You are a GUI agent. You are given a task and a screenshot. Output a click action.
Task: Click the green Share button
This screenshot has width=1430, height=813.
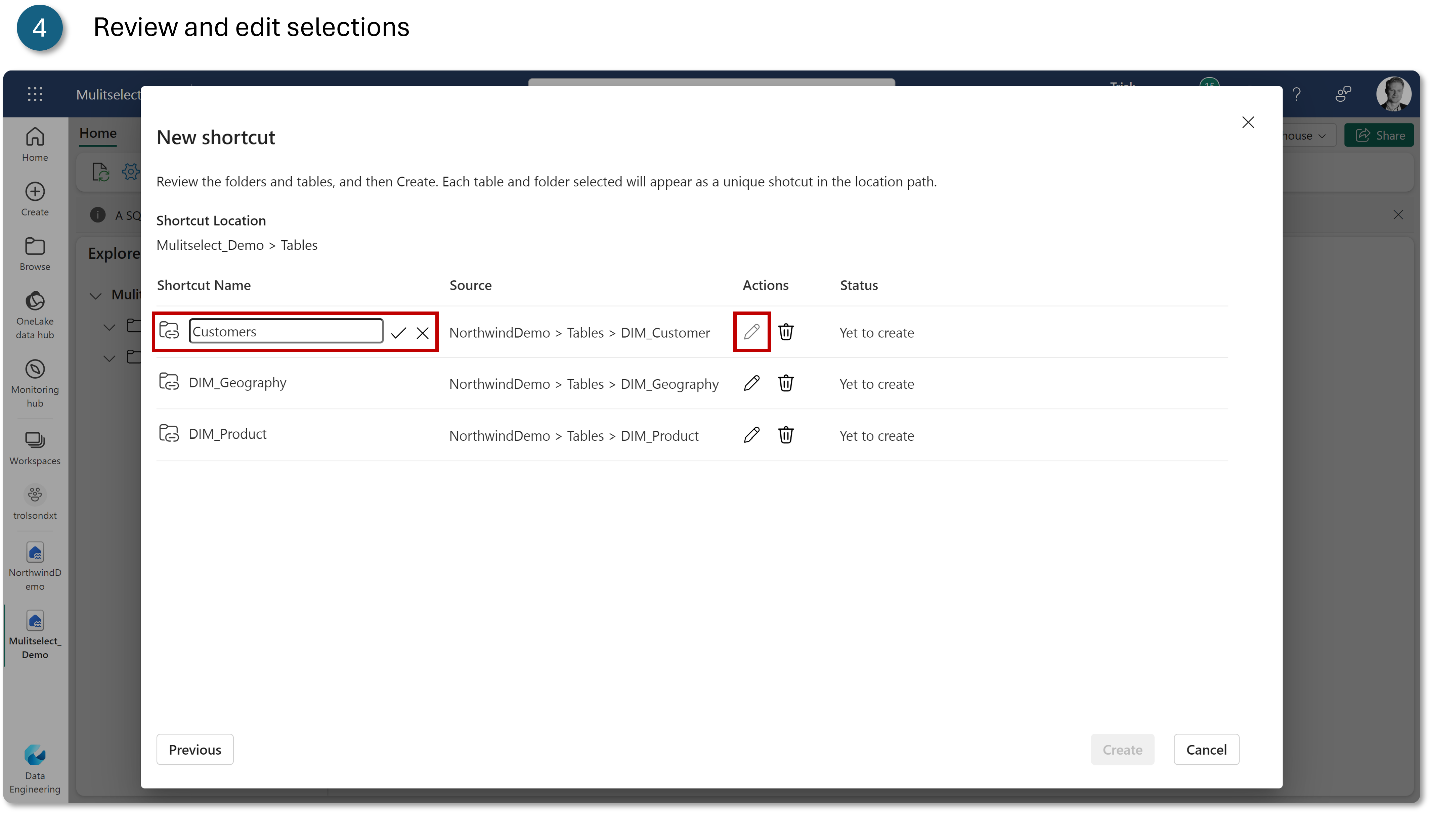tap(1378, 134)
